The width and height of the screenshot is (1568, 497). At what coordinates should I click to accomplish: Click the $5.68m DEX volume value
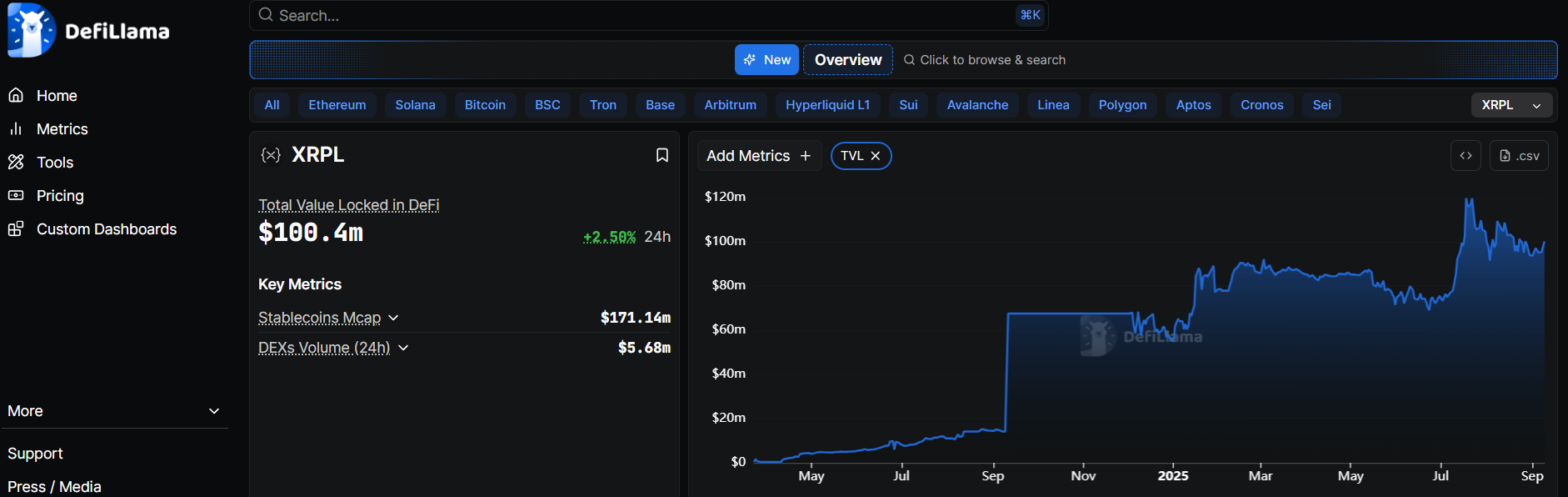click(x=644, y=348)
